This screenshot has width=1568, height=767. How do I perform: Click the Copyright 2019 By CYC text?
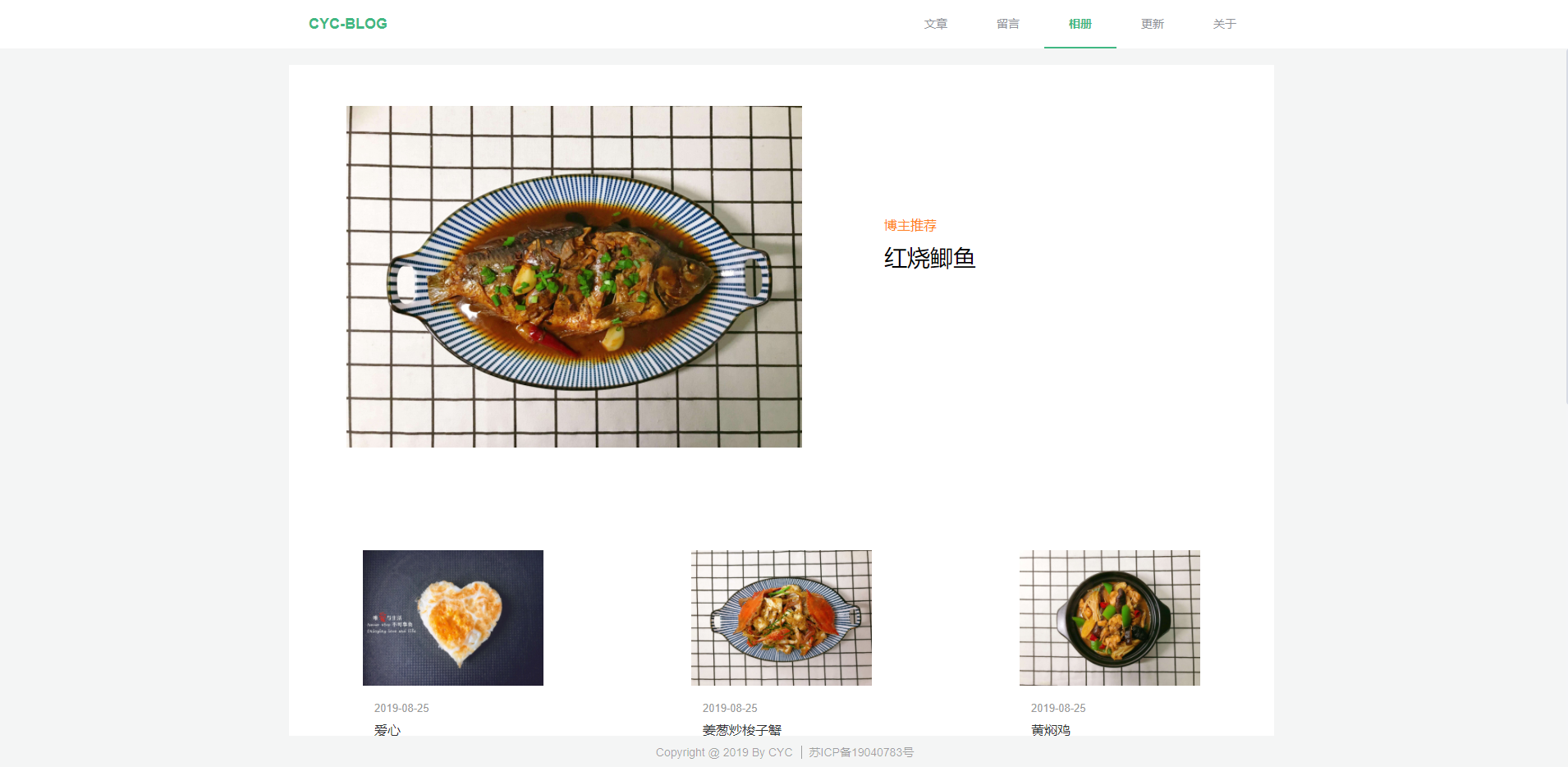724,752
